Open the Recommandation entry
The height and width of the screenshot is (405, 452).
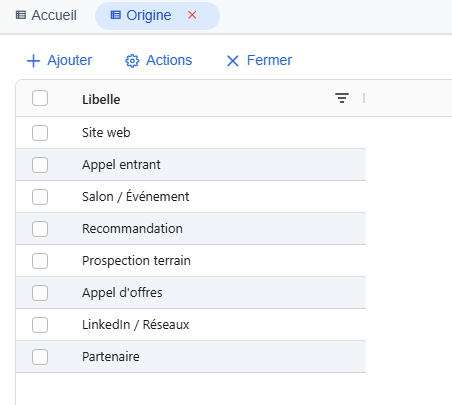132,229
